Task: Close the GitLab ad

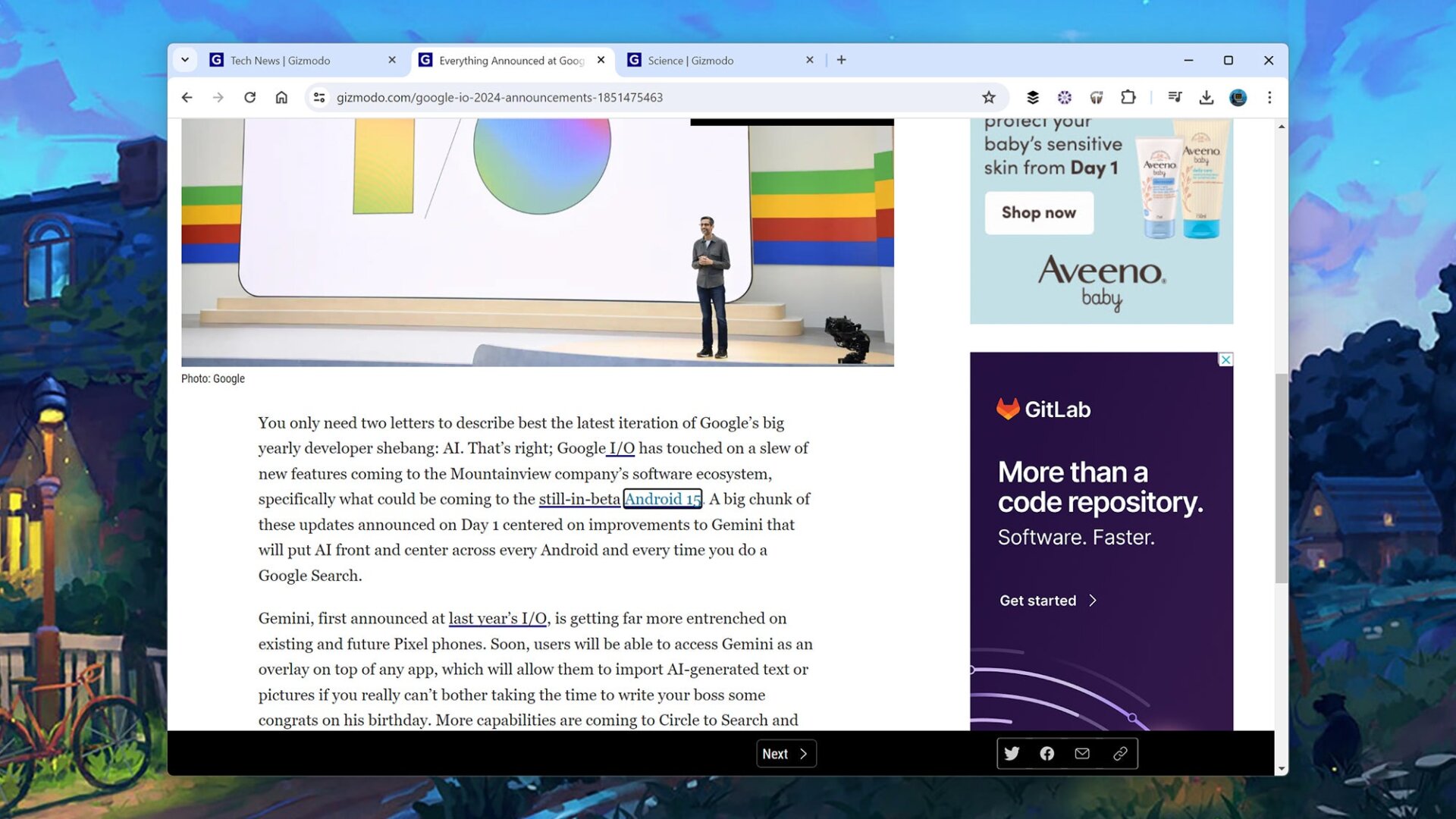Action: pyautogui.click(x=1225, y=359)
